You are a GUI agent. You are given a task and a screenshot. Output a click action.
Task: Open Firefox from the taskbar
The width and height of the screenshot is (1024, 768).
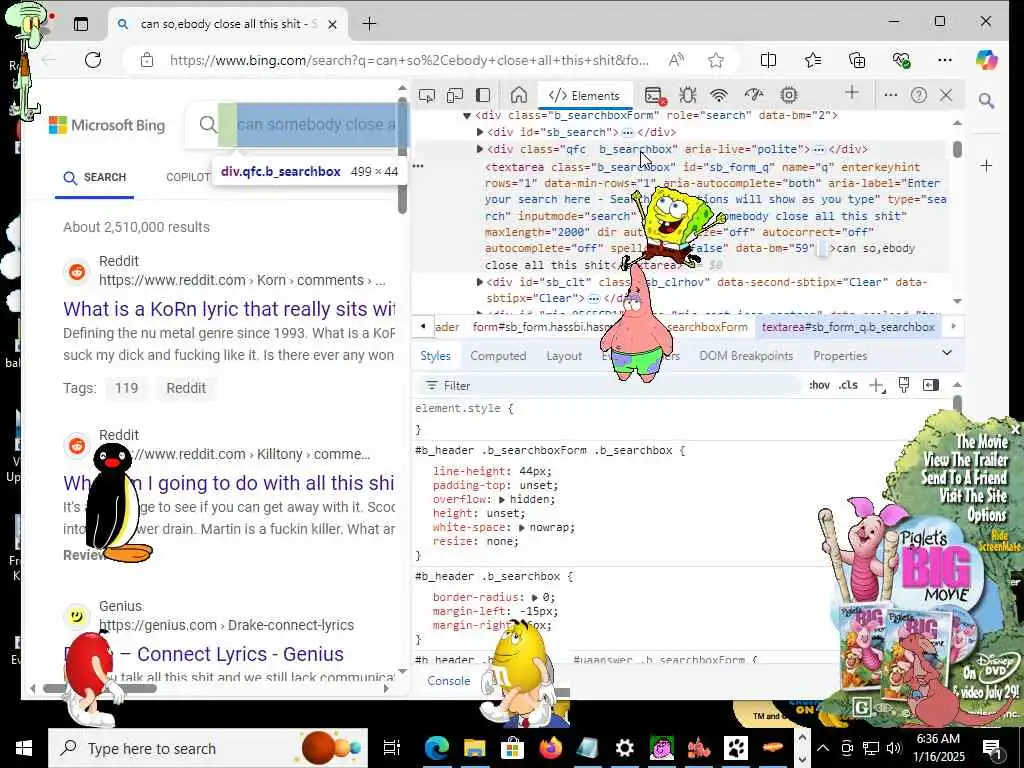pyautogui.click(x=550, y=748)
